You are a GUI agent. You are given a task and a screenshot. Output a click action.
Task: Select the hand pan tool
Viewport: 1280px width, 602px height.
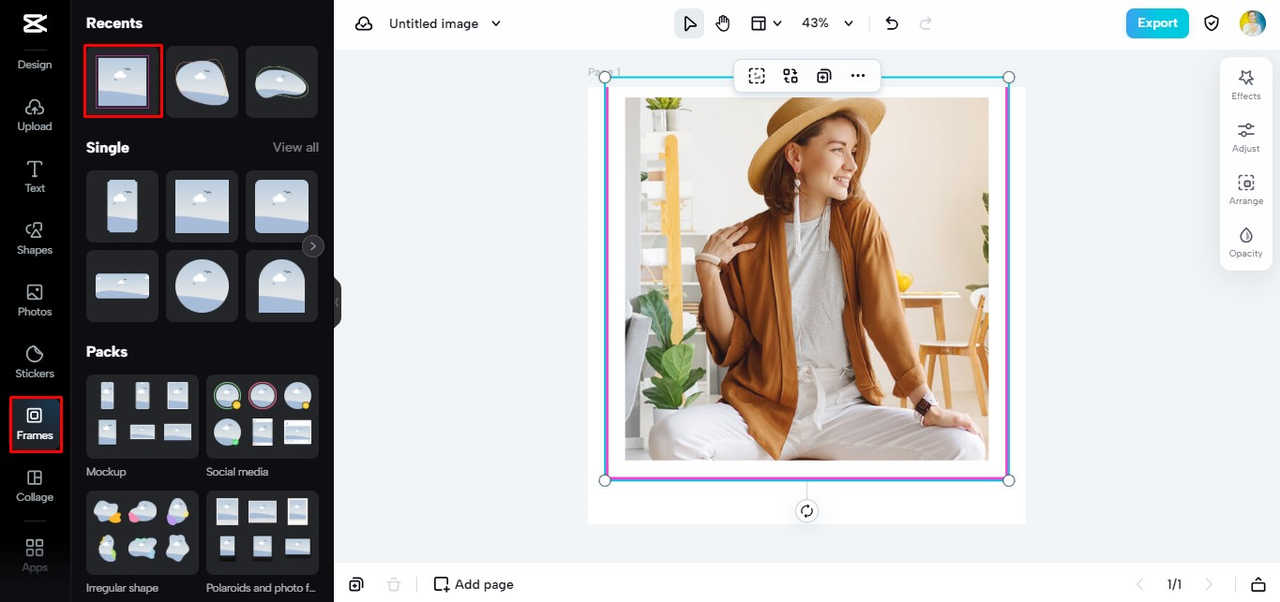[x=723, y=23]
